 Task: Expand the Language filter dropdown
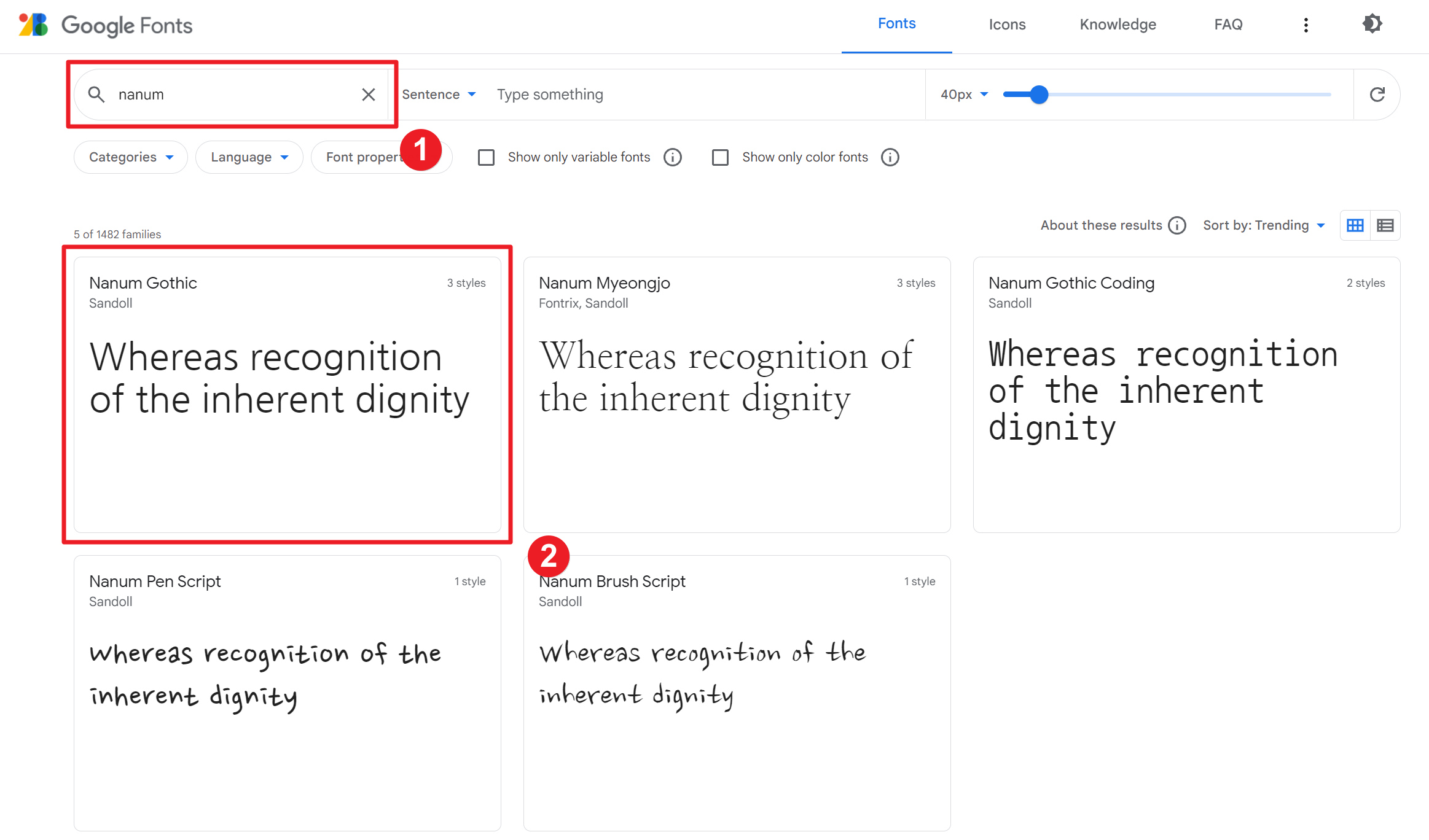coord(249,158)
